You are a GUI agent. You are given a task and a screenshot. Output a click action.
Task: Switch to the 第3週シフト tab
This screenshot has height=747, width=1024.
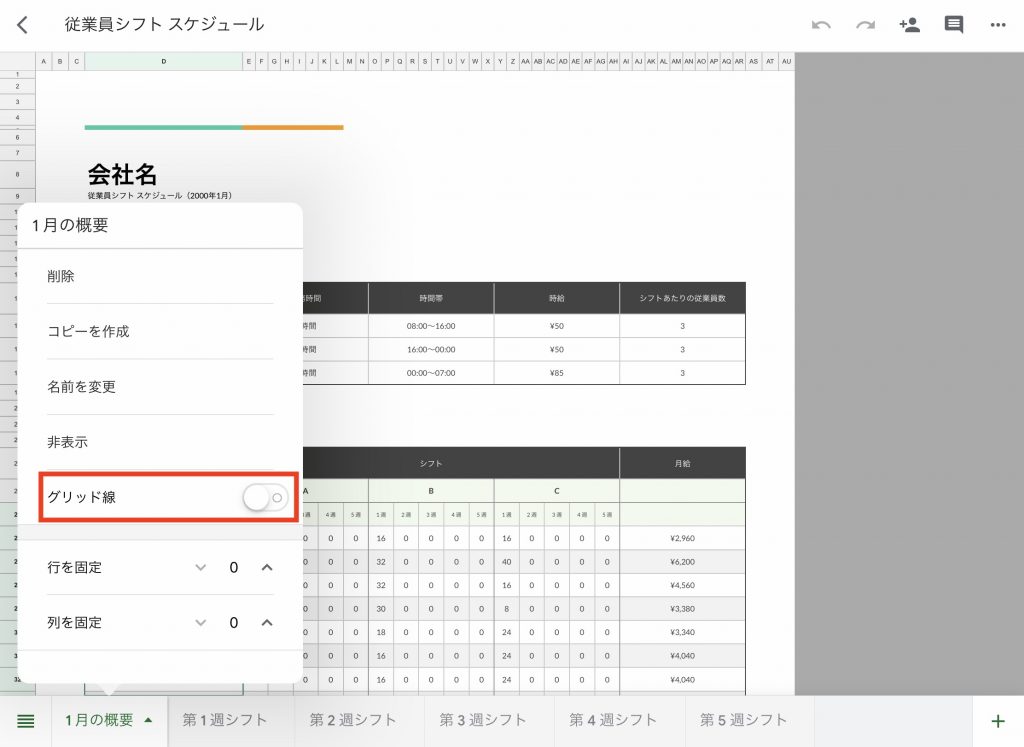point(483,720)
